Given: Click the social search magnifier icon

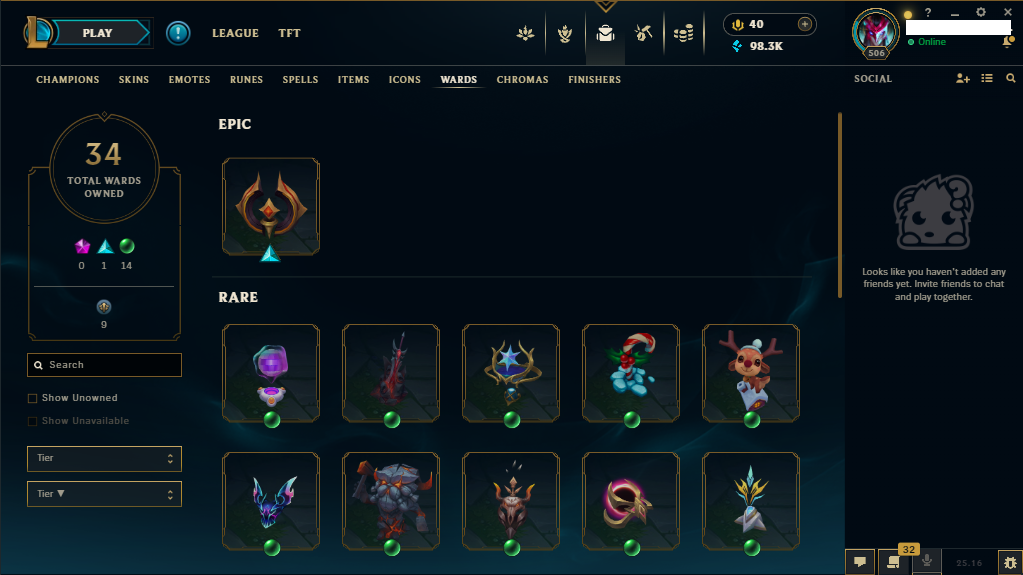Looking at the screenshot, I should 1011,78.
